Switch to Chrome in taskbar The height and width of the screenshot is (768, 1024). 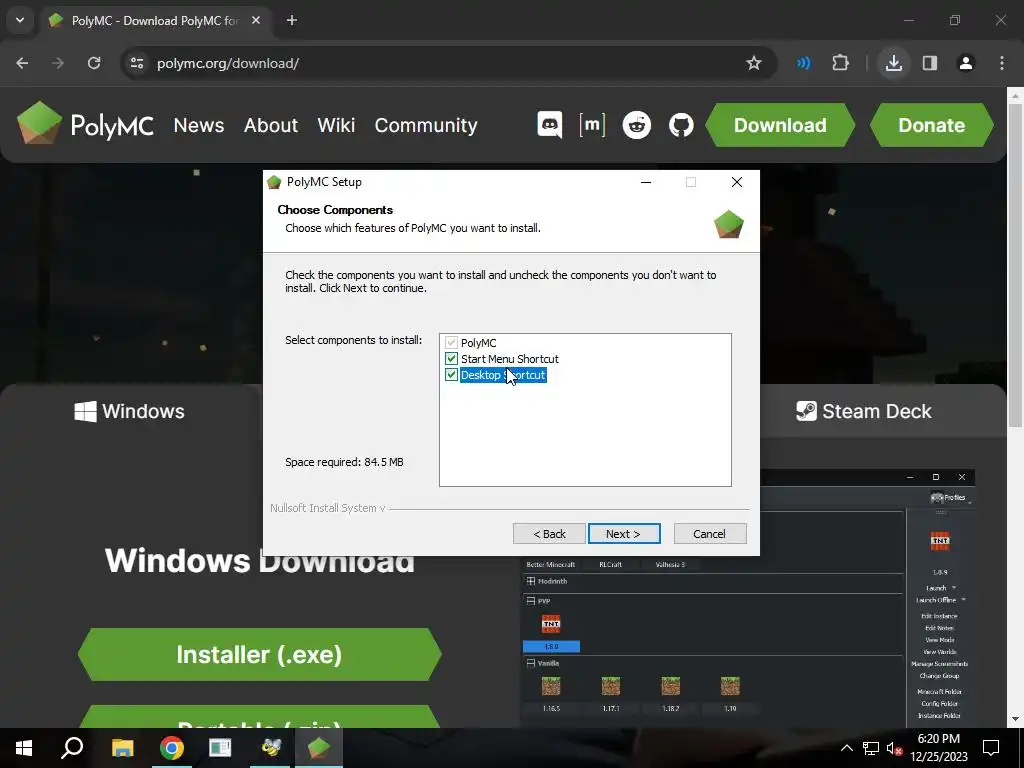coord(171,748)
